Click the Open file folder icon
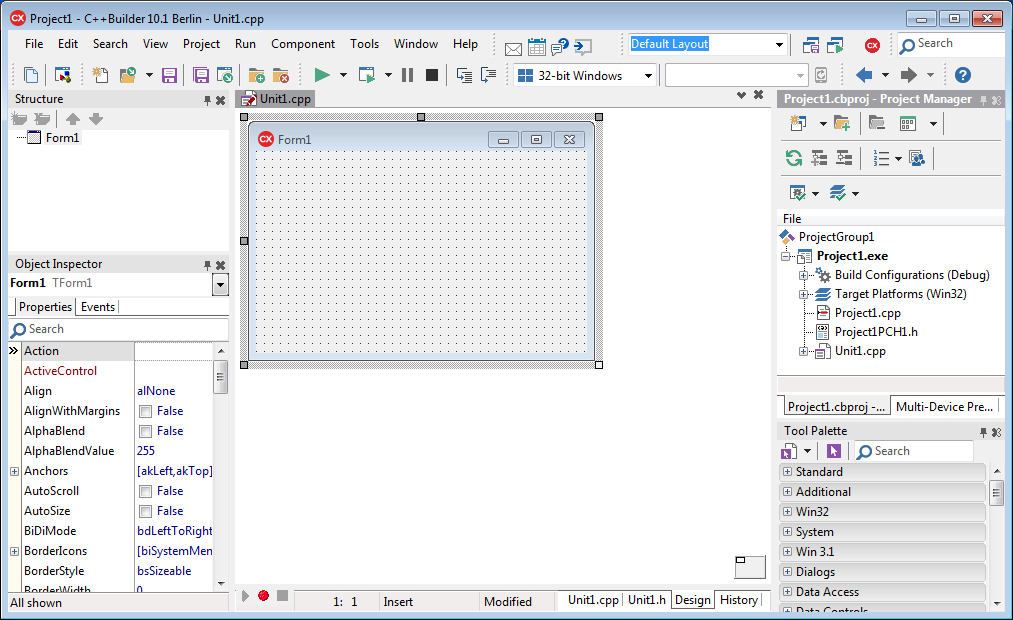Viewport: 1013px width, 620px height. tap(128, 75)
